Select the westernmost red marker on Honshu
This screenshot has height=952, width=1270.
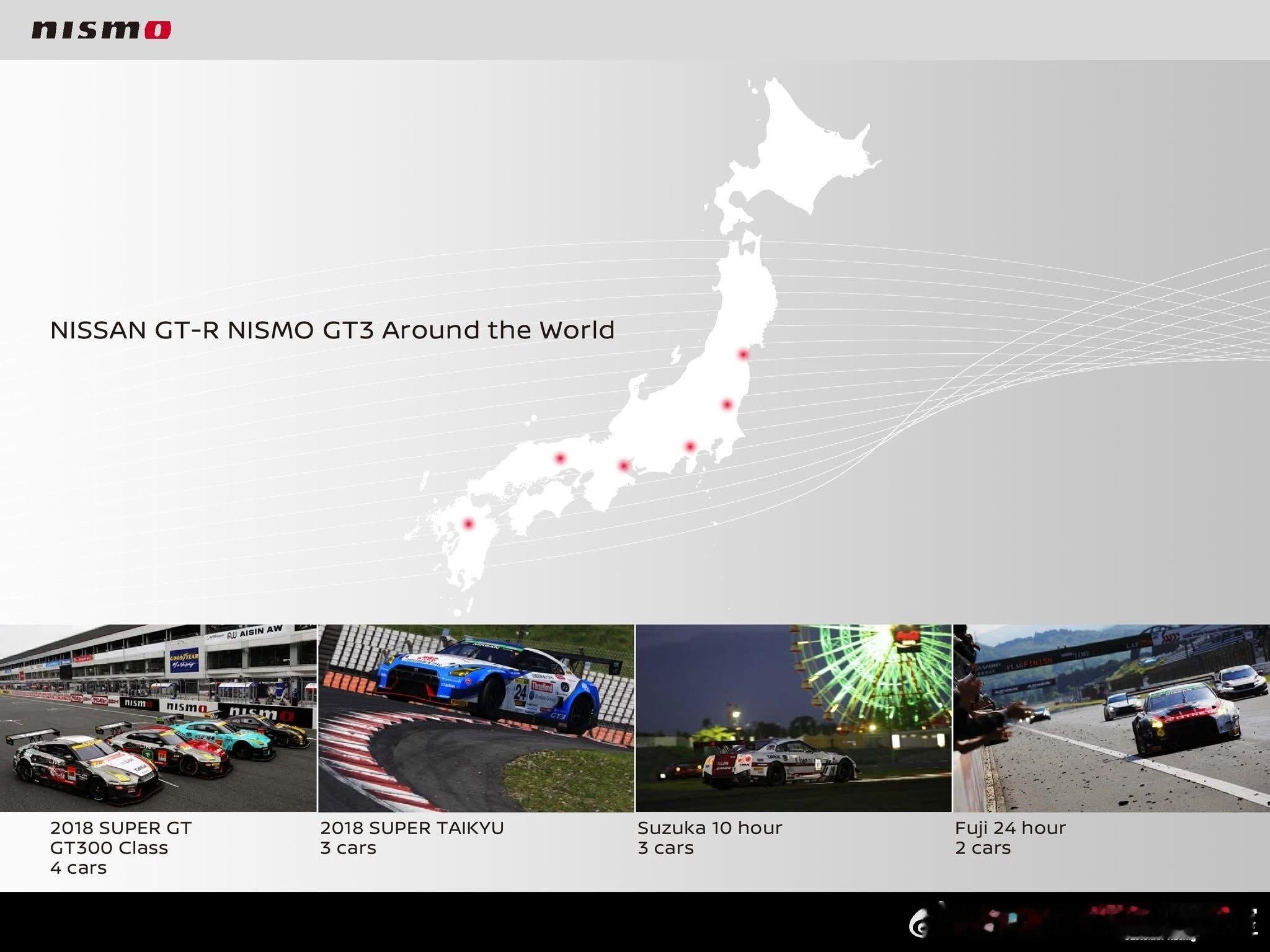coord(560,458)
